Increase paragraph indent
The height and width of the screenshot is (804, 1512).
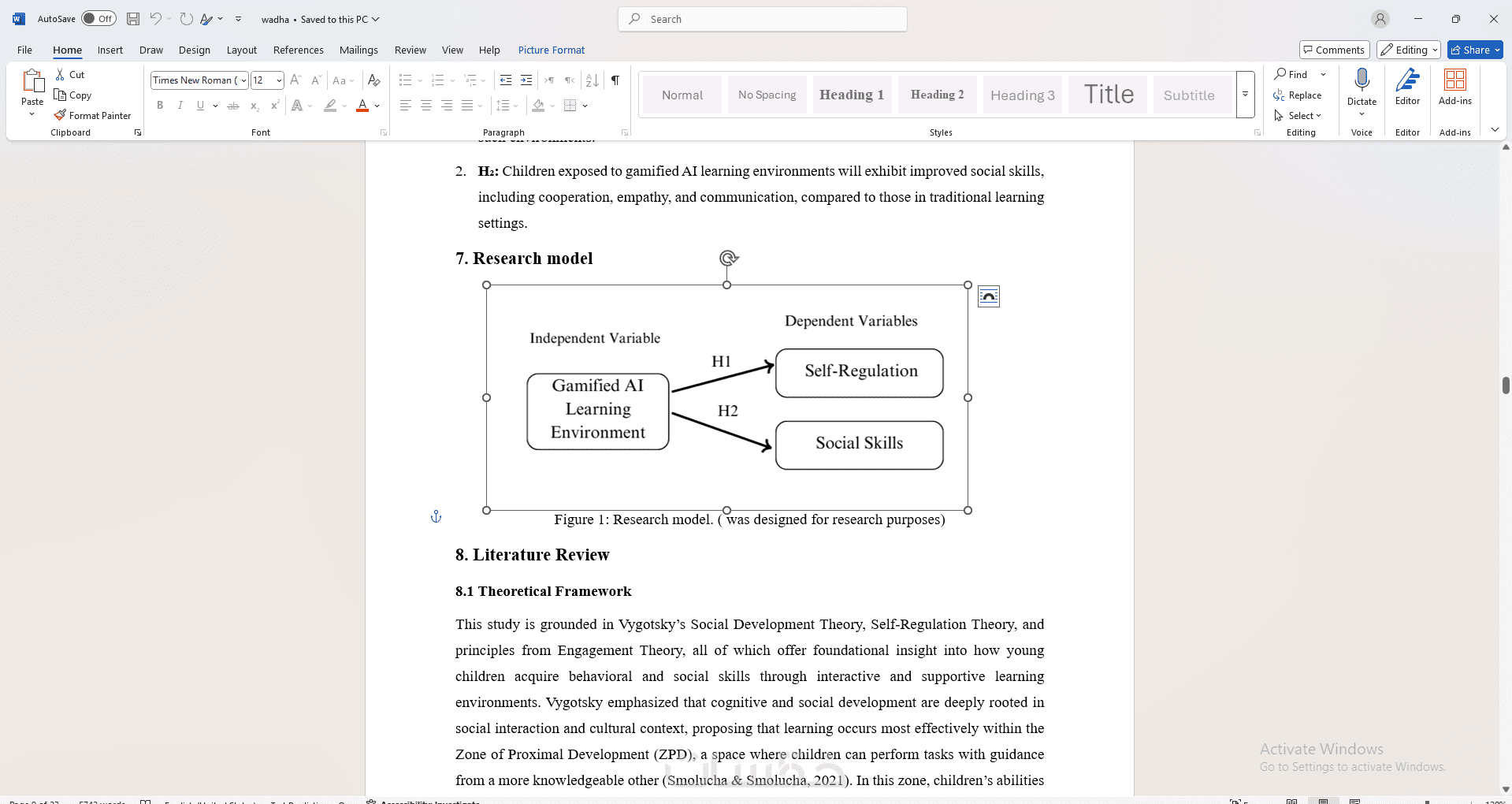click(x=526, y=80)
